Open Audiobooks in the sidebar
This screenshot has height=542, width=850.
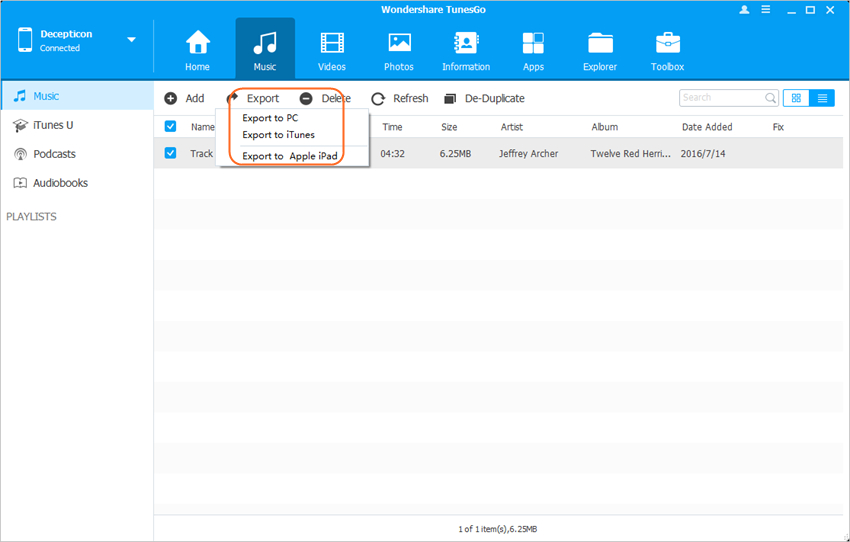click(x=77, y=183)
